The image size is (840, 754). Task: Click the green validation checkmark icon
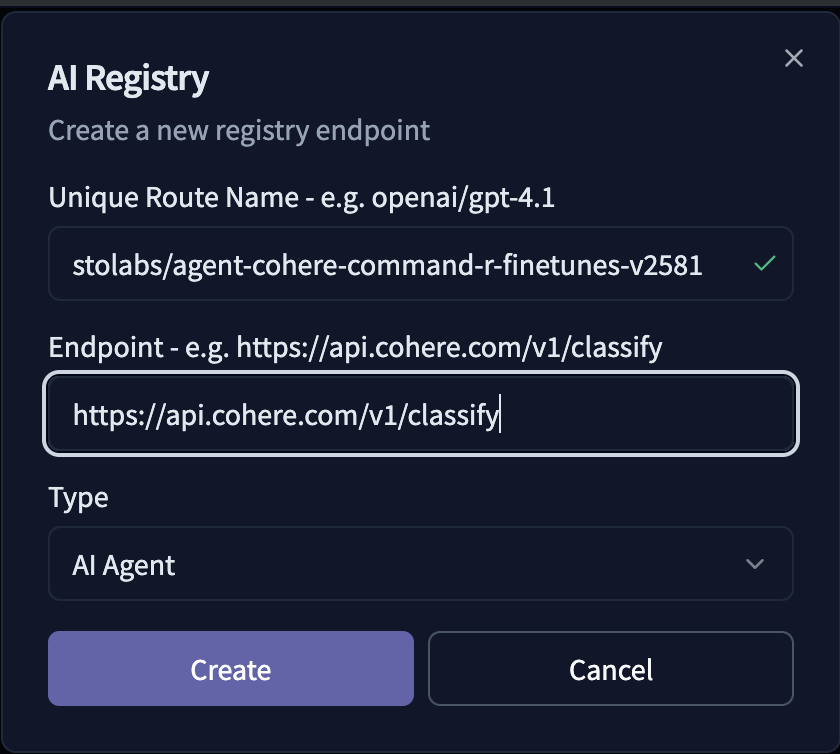click(x=763, y=263)
